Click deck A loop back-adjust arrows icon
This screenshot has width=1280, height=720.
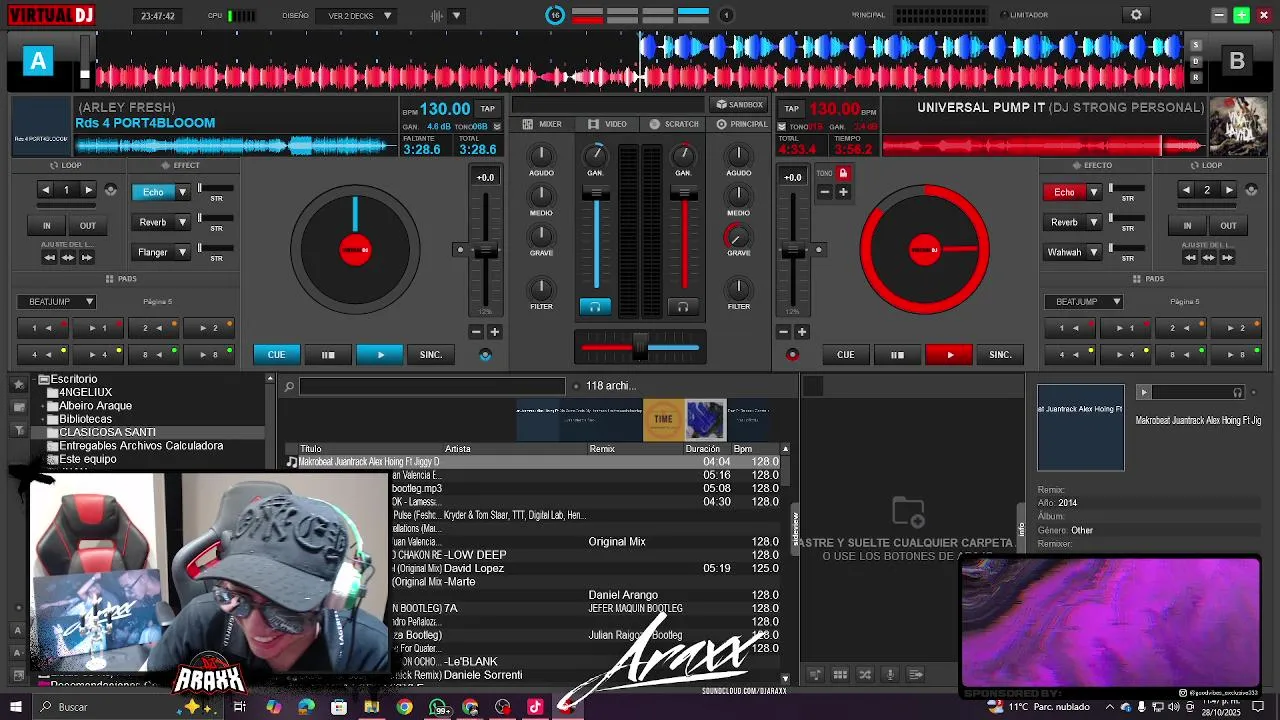coord(49,258)
